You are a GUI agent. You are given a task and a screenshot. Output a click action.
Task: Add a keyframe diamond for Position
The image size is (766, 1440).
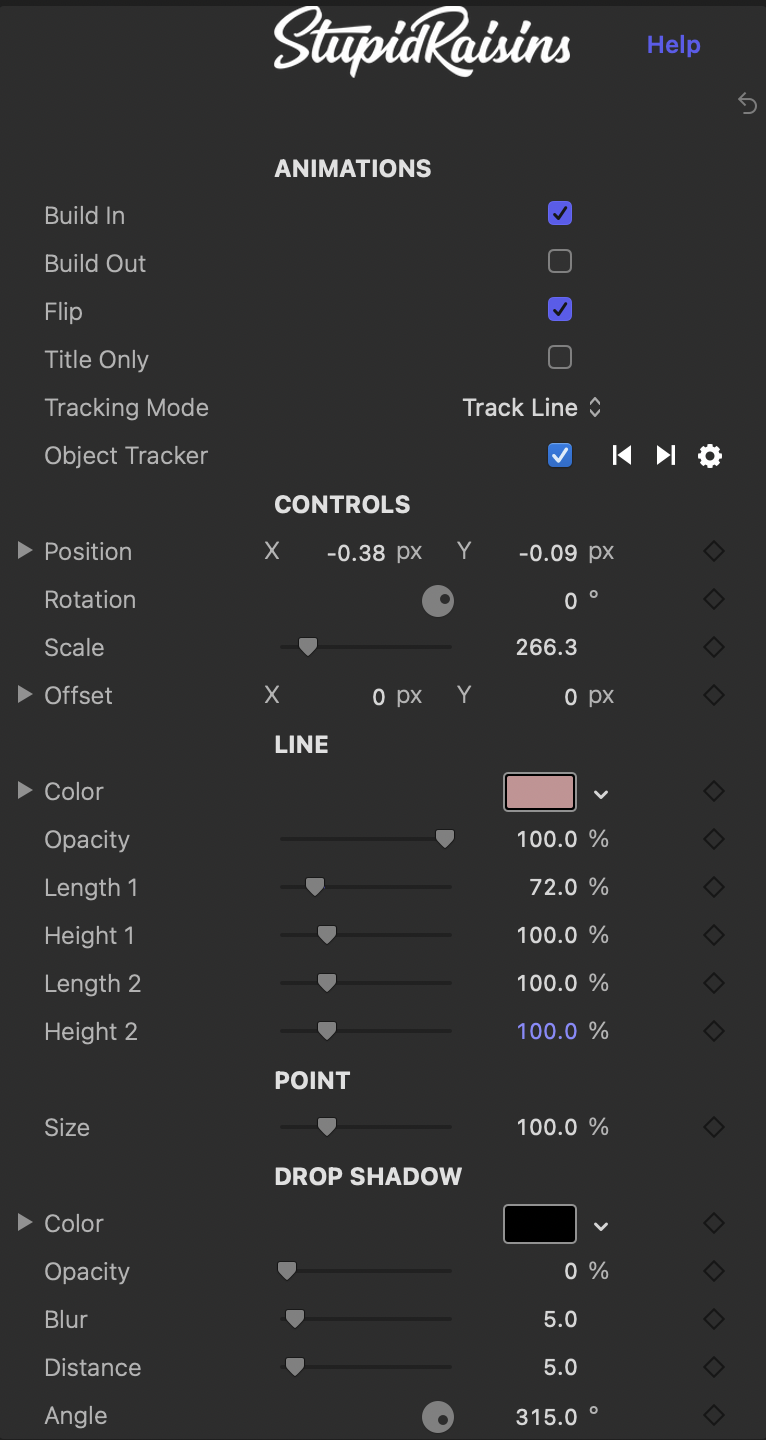point(713,551)
